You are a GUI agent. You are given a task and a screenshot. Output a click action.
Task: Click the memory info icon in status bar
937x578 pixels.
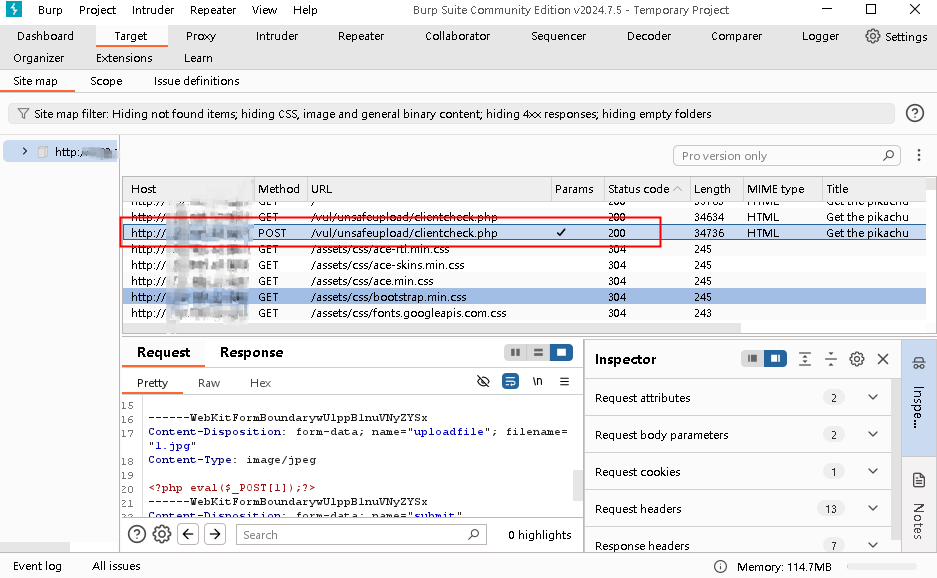720,567
